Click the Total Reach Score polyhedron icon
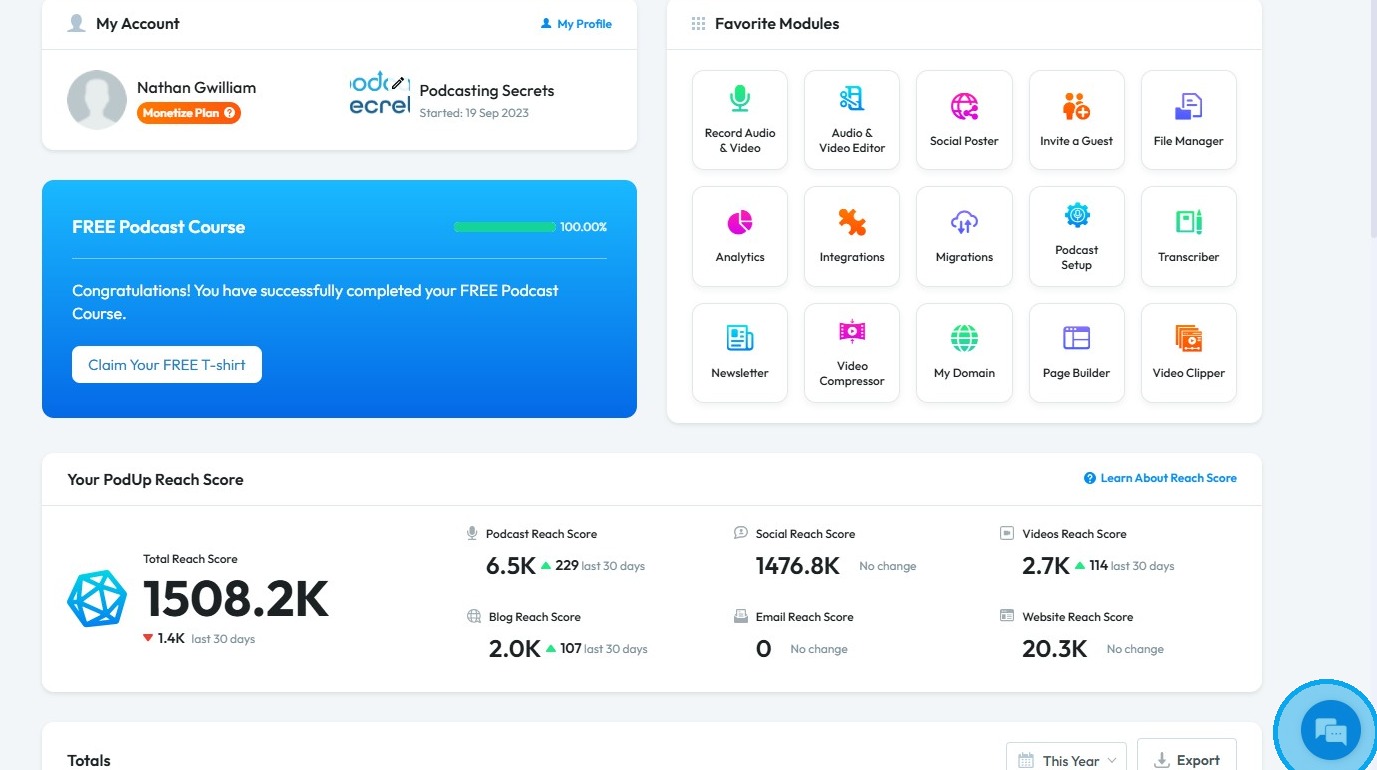The image size is (1377, 770). coord(97,599)
